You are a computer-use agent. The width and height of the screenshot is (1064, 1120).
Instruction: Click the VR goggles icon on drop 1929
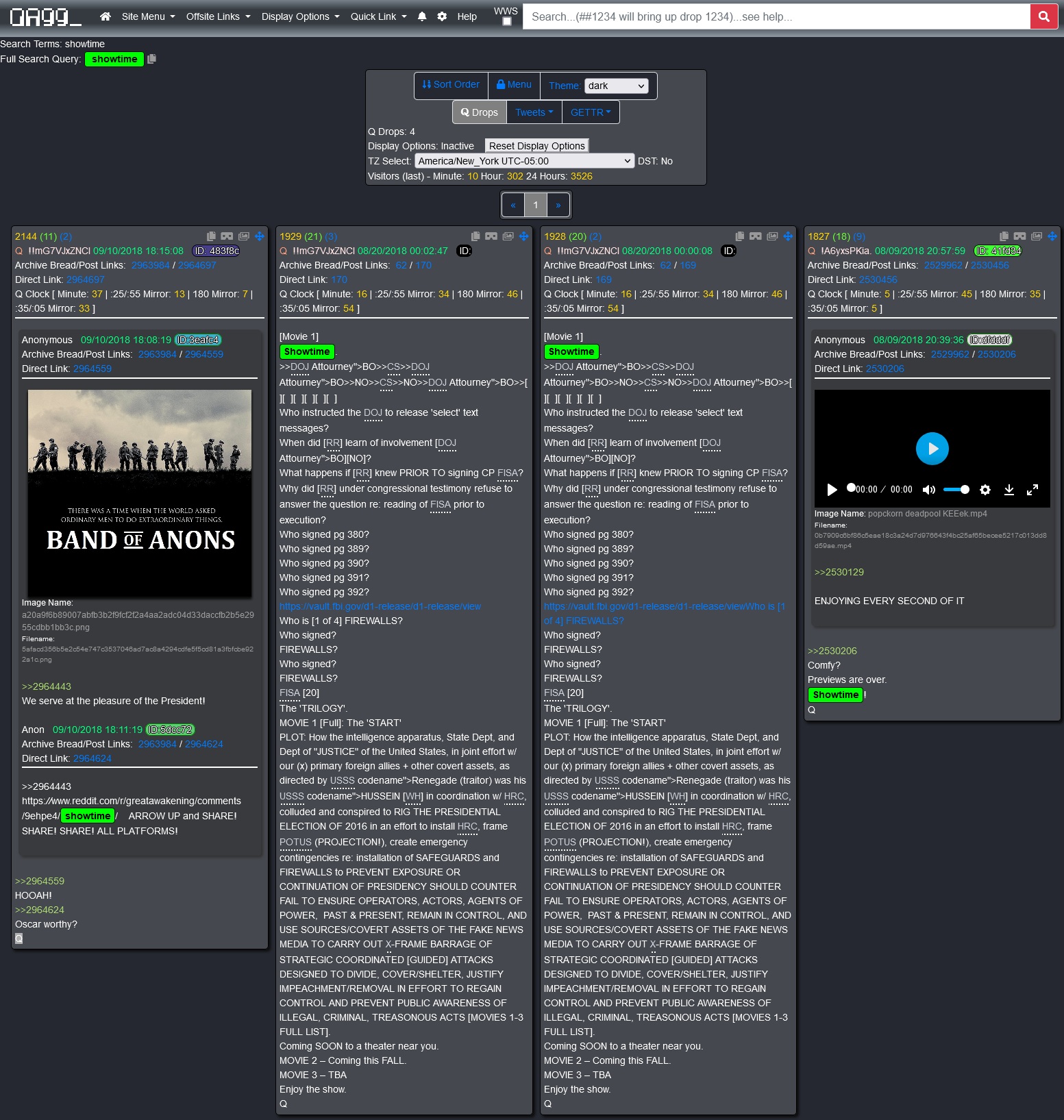pos(491,236)
